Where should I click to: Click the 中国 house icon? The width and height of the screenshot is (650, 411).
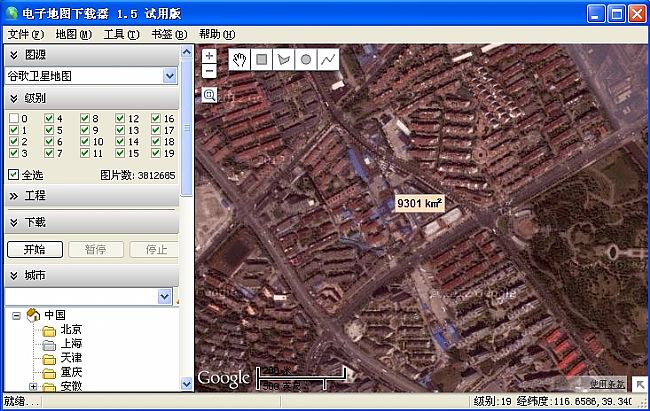(x=33, y=315)
